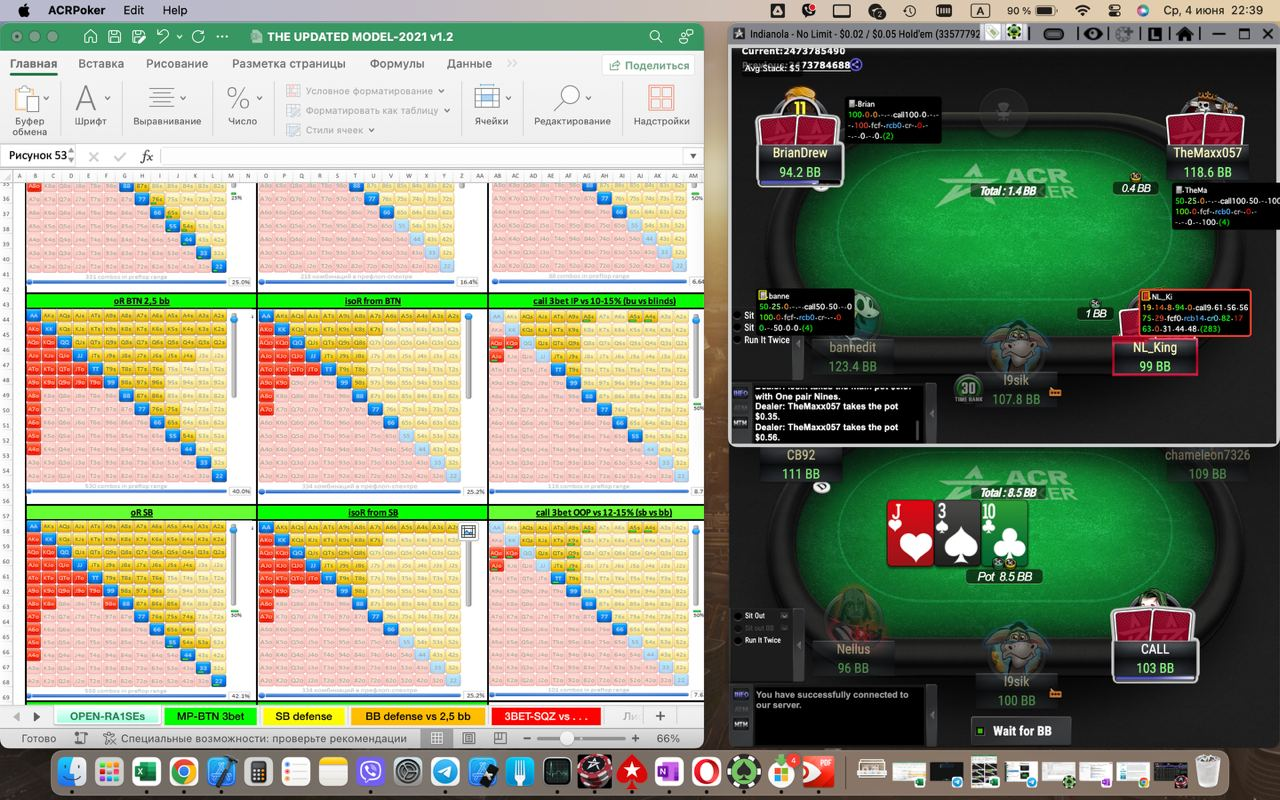Click zoom in plus button in Excel

(634, 738)
